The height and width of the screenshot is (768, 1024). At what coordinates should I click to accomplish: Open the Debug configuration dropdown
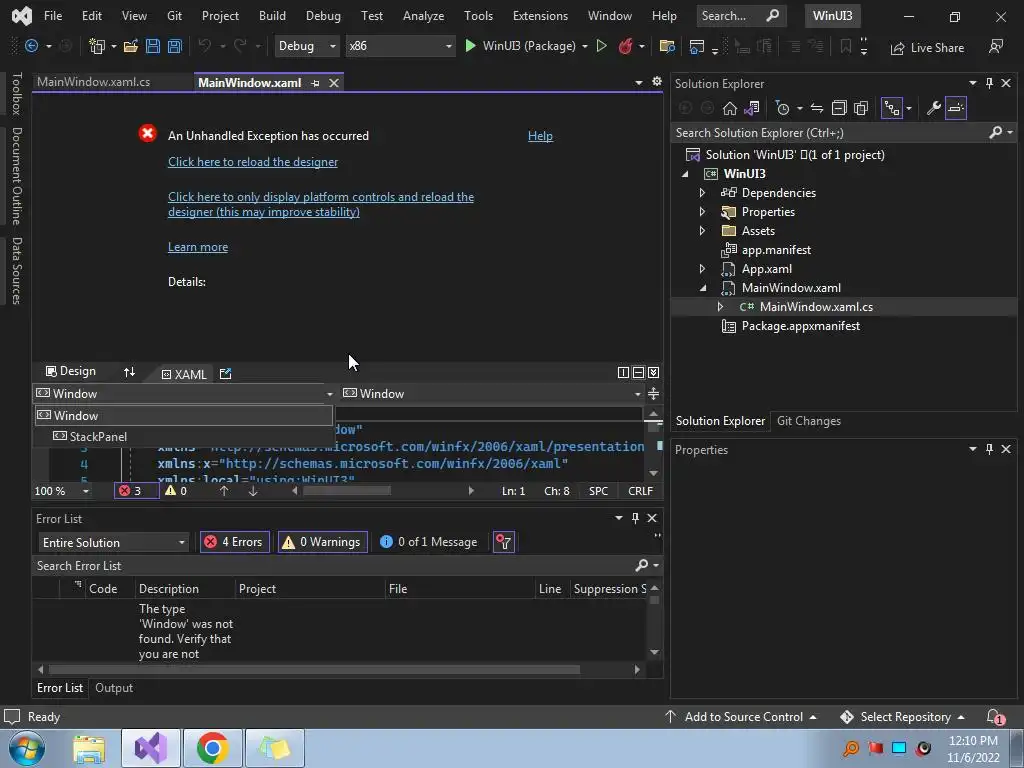coord(306,46)
